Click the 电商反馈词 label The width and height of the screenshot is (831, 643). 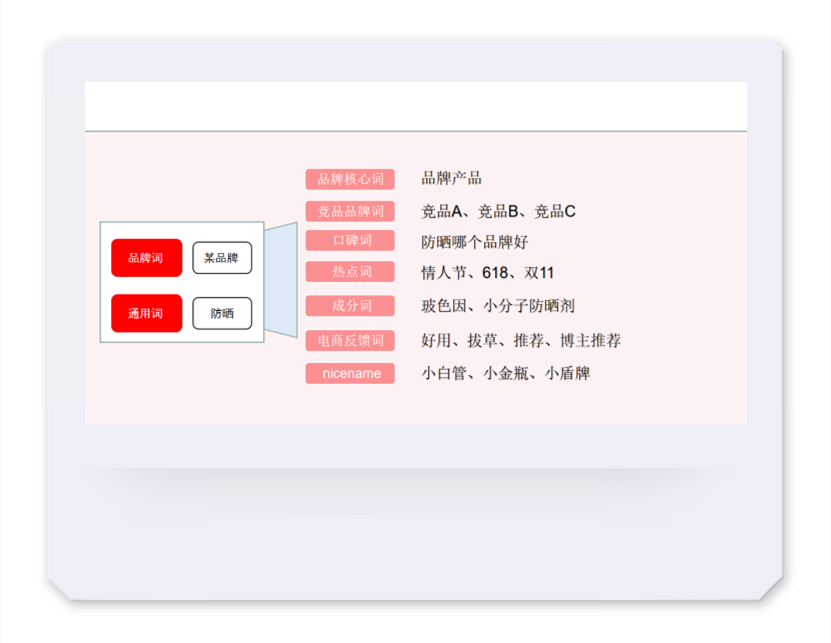click(350, 340)
